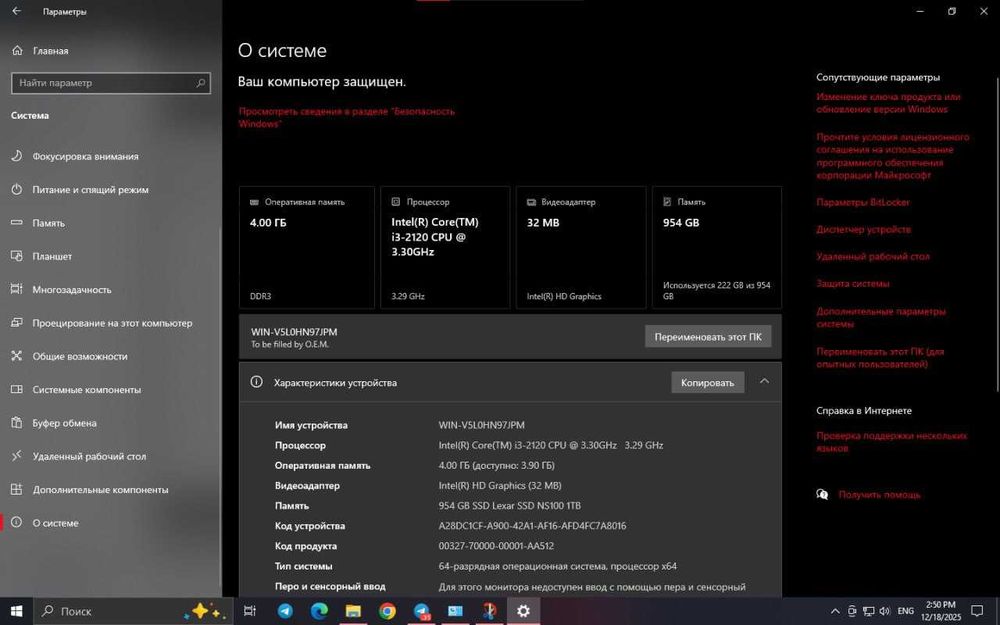Viewport: 1000px width, 625px height.
Task: Open Microsoft Edge from the taskbar
Action: tap(319, 611)
